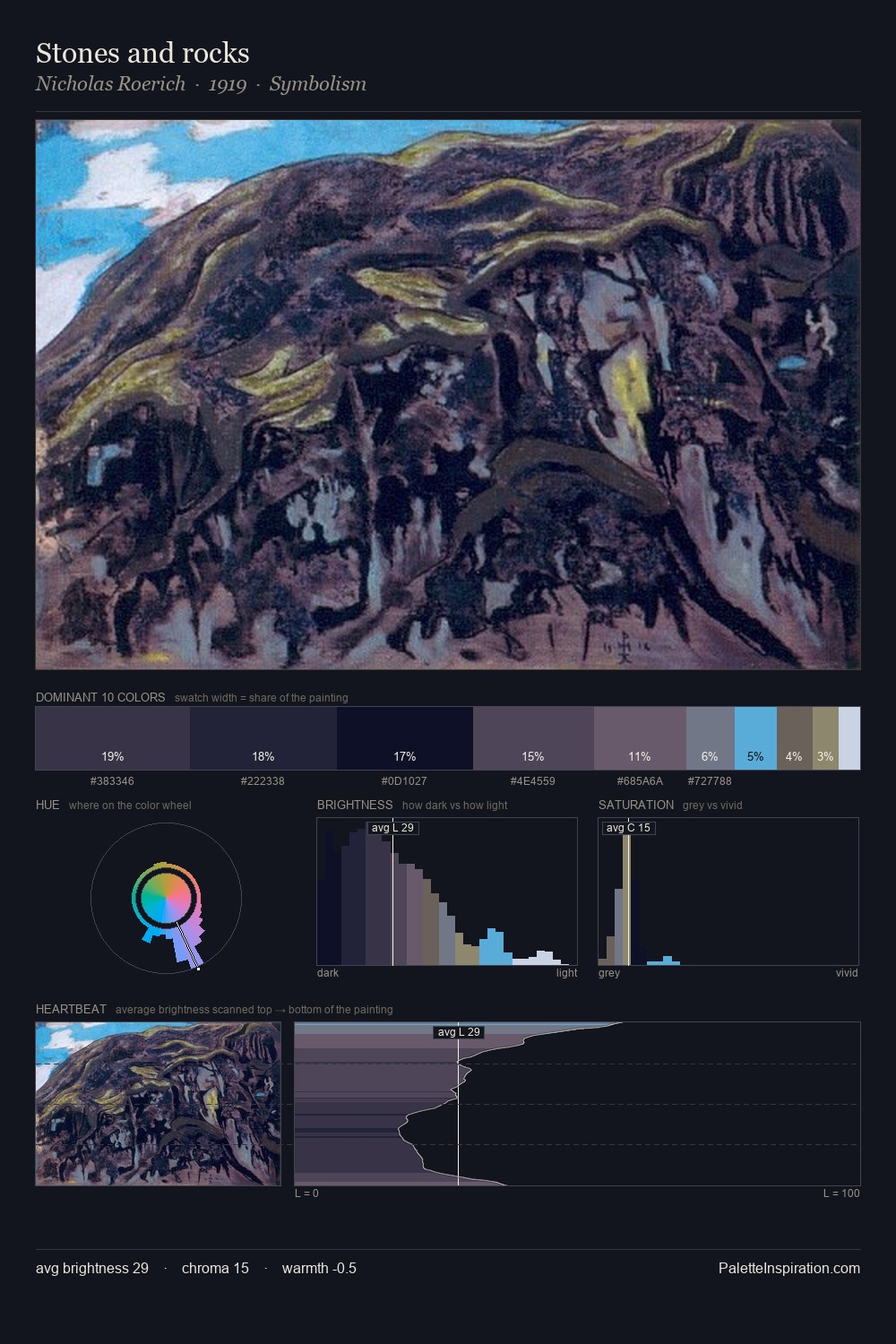Click the 'dark' brightness axis label

tap(328, 973)
